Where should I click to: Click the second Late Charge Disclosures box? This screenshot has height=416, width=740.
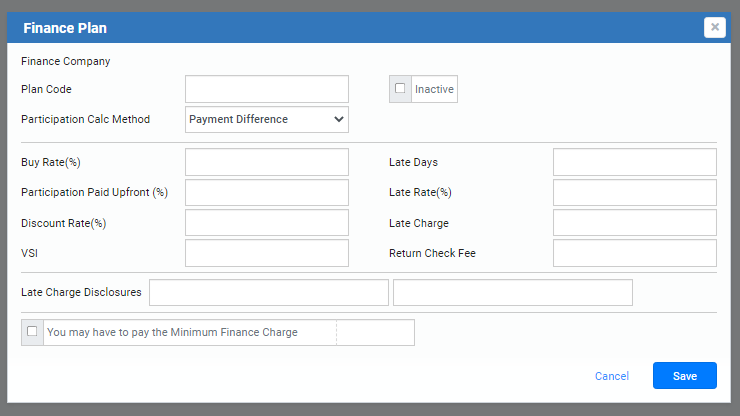coord(513,292)
